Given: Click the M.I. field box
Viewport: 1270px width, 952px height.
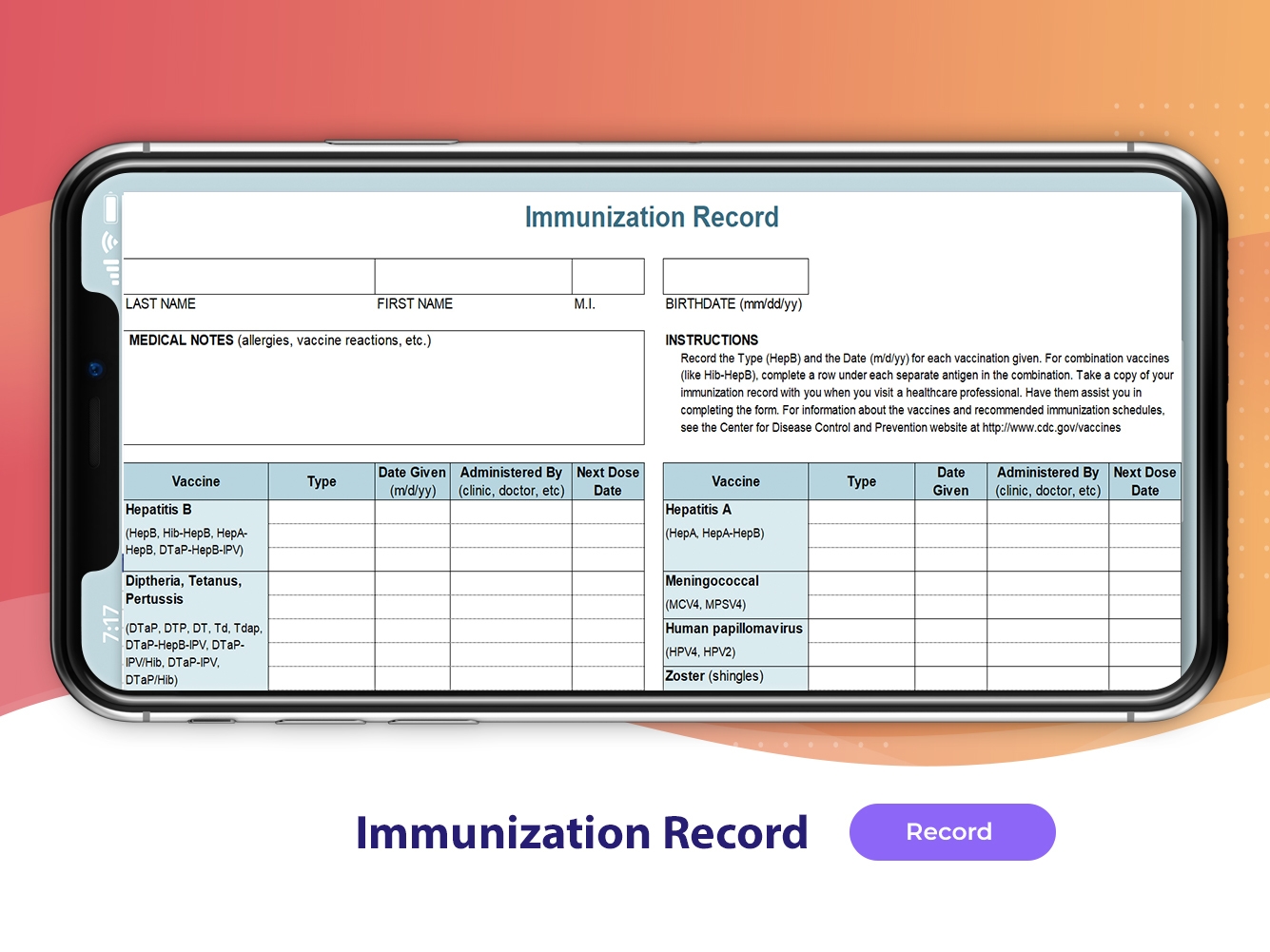Looking at the screenshot, I should pyautogui.click(x=608, y=277).
